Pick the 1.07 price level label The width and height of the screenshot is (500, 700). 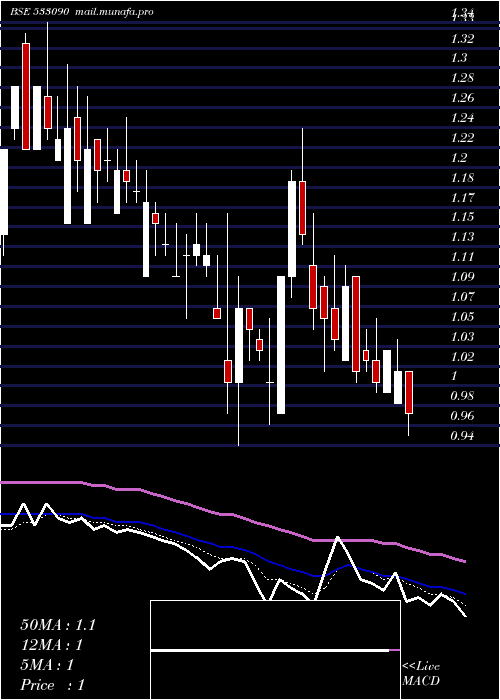pos(462,297)
